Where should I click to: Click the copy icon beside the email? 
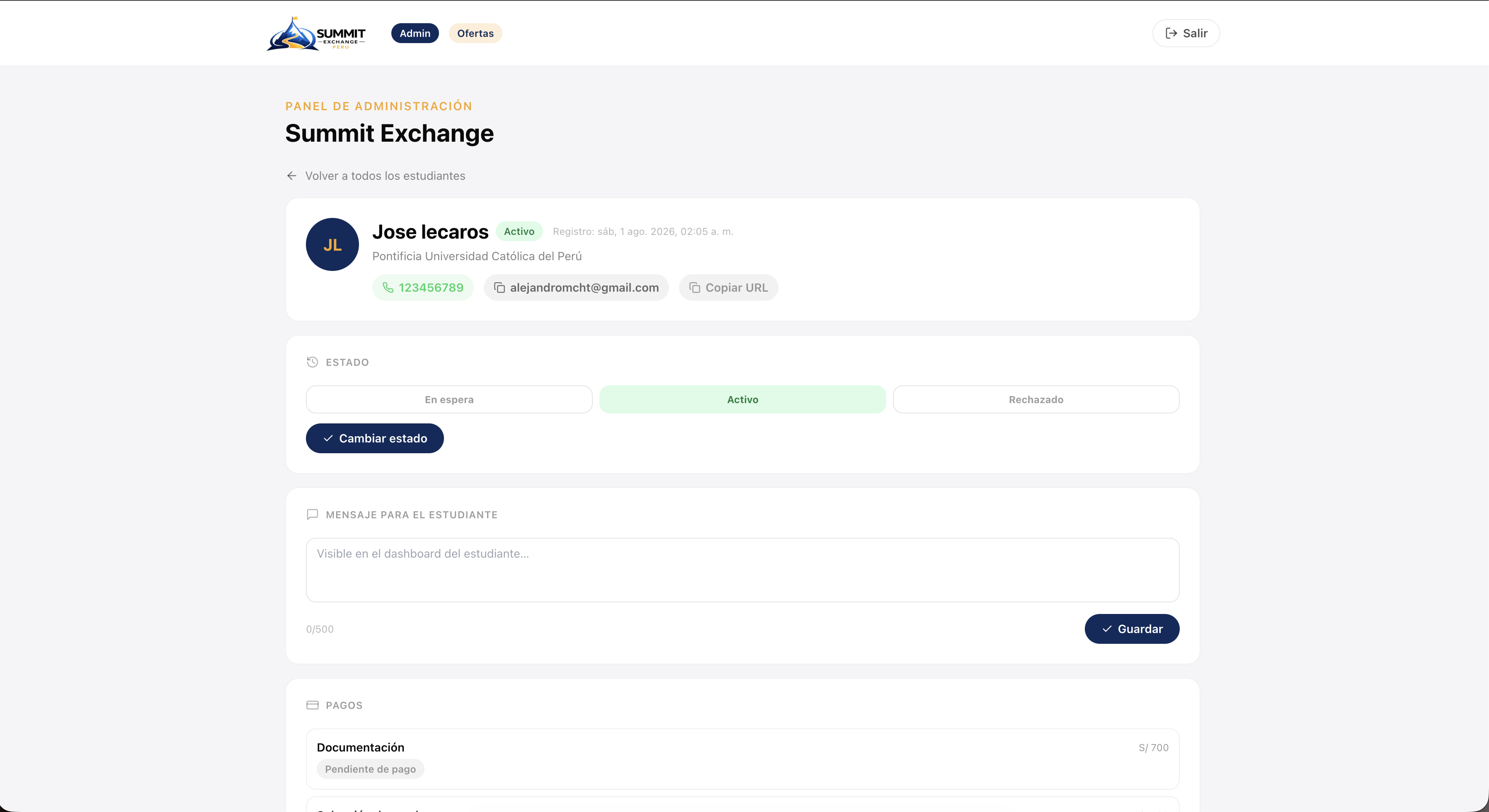(x=500, y=288)
